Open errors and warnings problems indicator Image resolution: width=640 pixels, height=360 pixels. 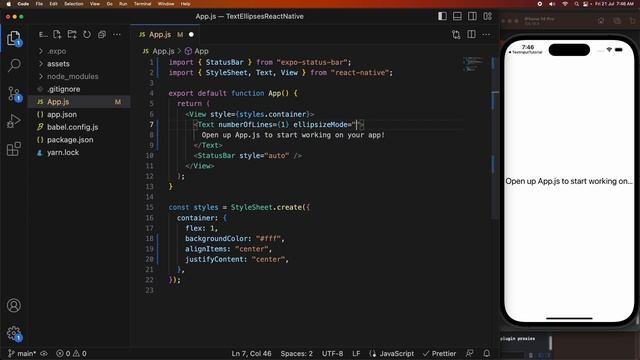click(x=71, y=353)
